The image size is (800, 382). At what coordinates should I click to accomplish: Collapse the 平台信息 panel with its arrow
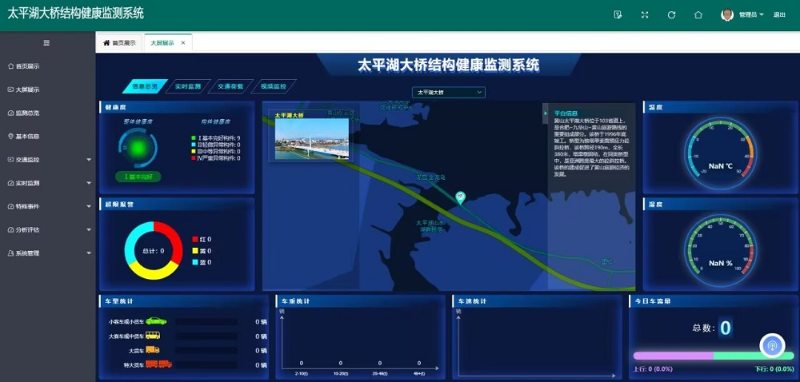pos(545,113)
